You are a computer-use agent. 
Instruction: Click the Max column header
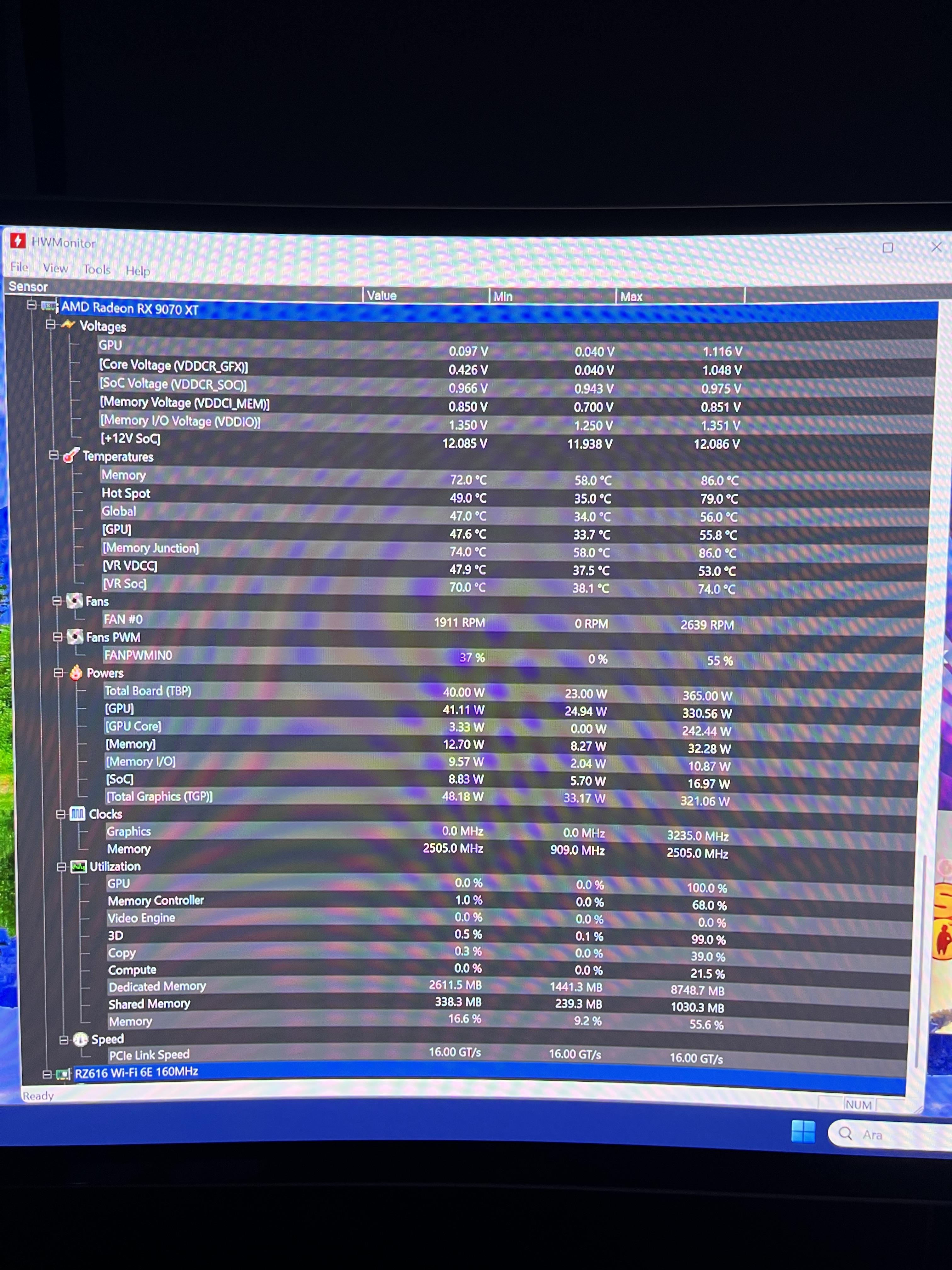[x=680, y=297]
